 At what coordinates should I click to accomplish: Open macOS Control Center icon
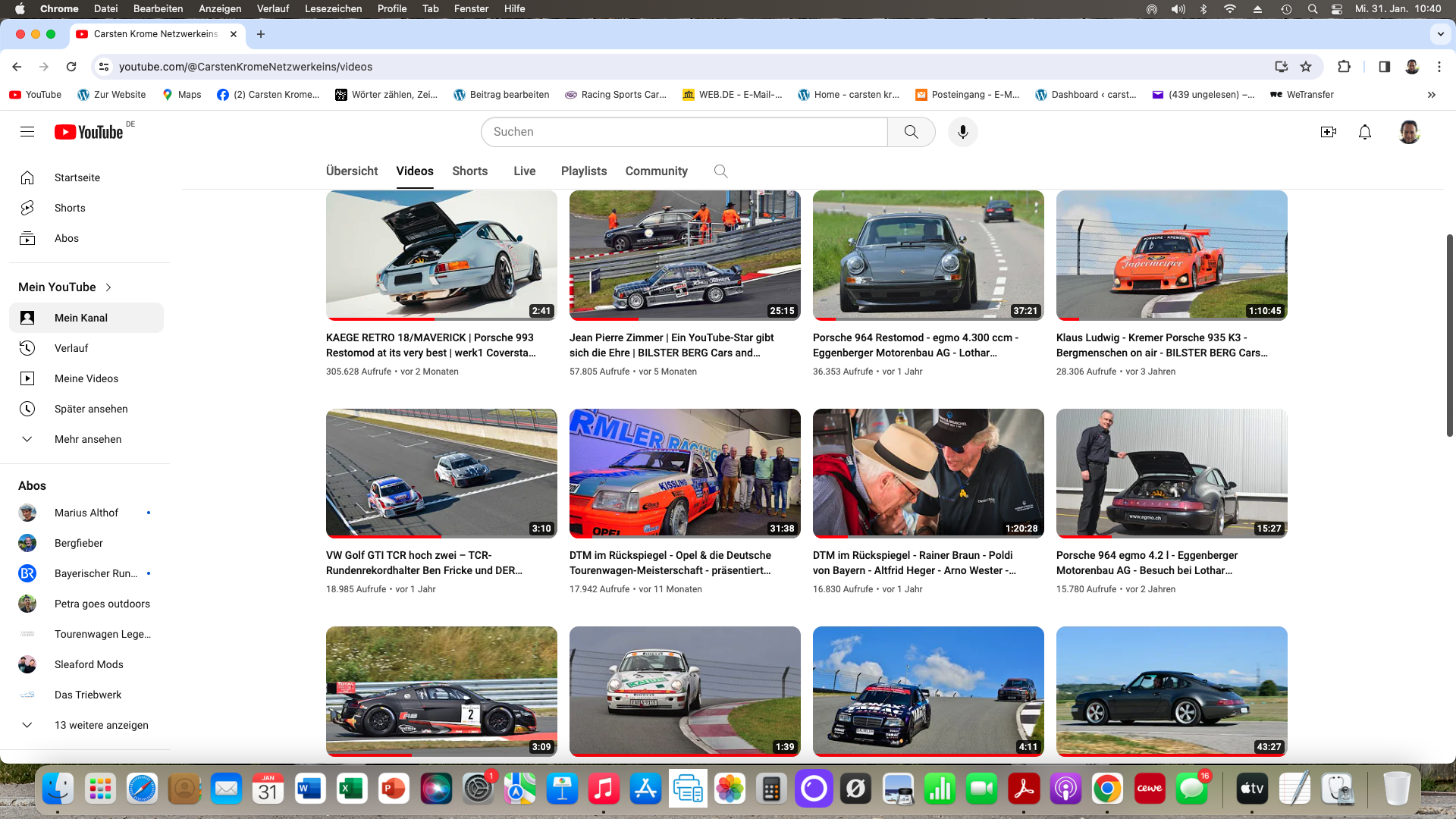pyautogui.click(x=1337, y=9)
